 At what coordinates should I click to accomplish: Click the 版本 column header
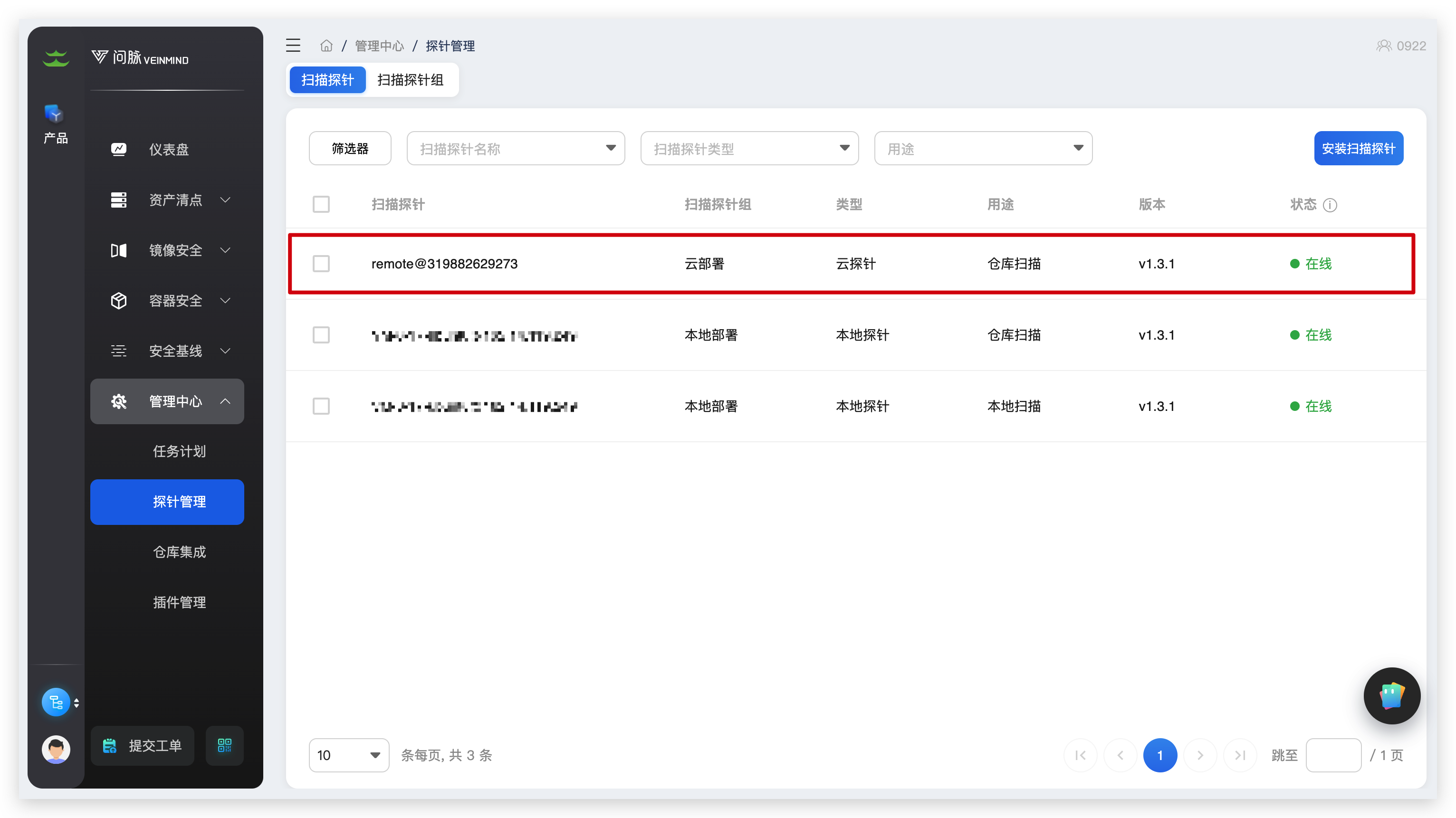click(x=1152, y=204)
